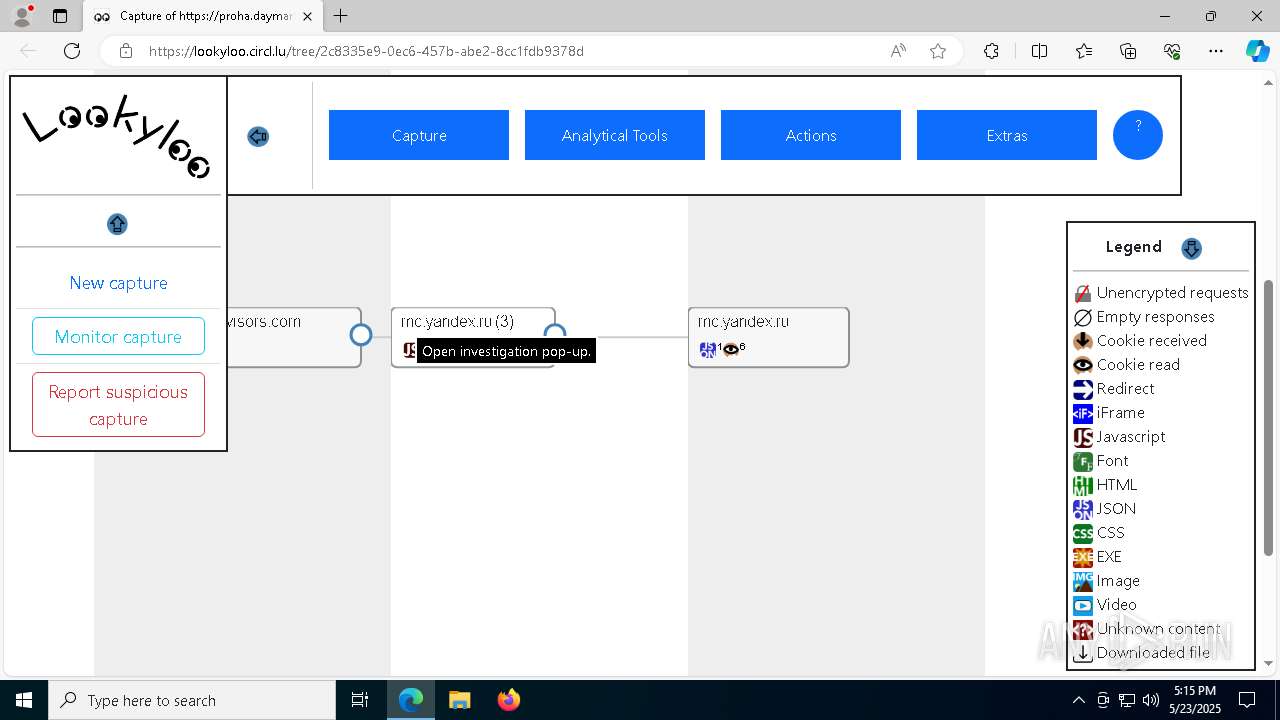The height and width of the screenshot is (720, 1280).
Task: Click JavaScript icon in mc.yandex.ru (3) node
Action: [x=410, y=349]
